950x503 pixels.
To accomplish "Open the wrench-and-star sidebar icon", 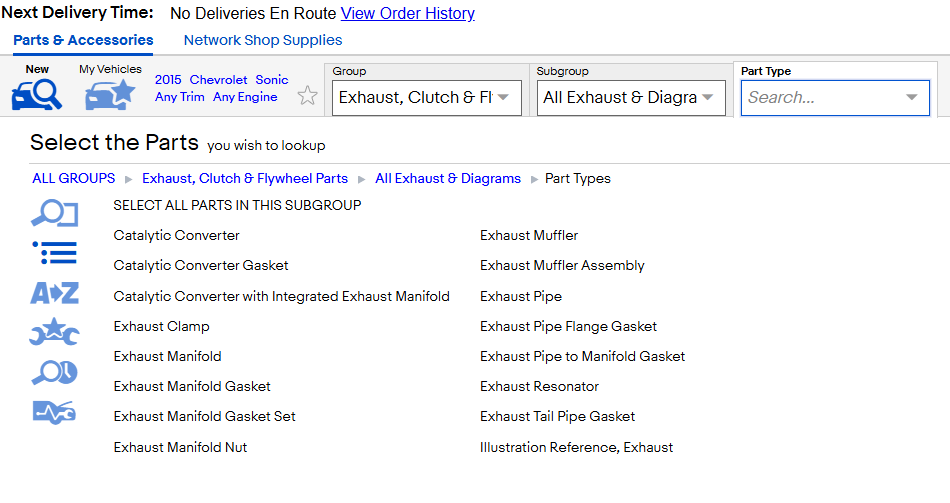I will pyautogui.click(x=55, y=332).
